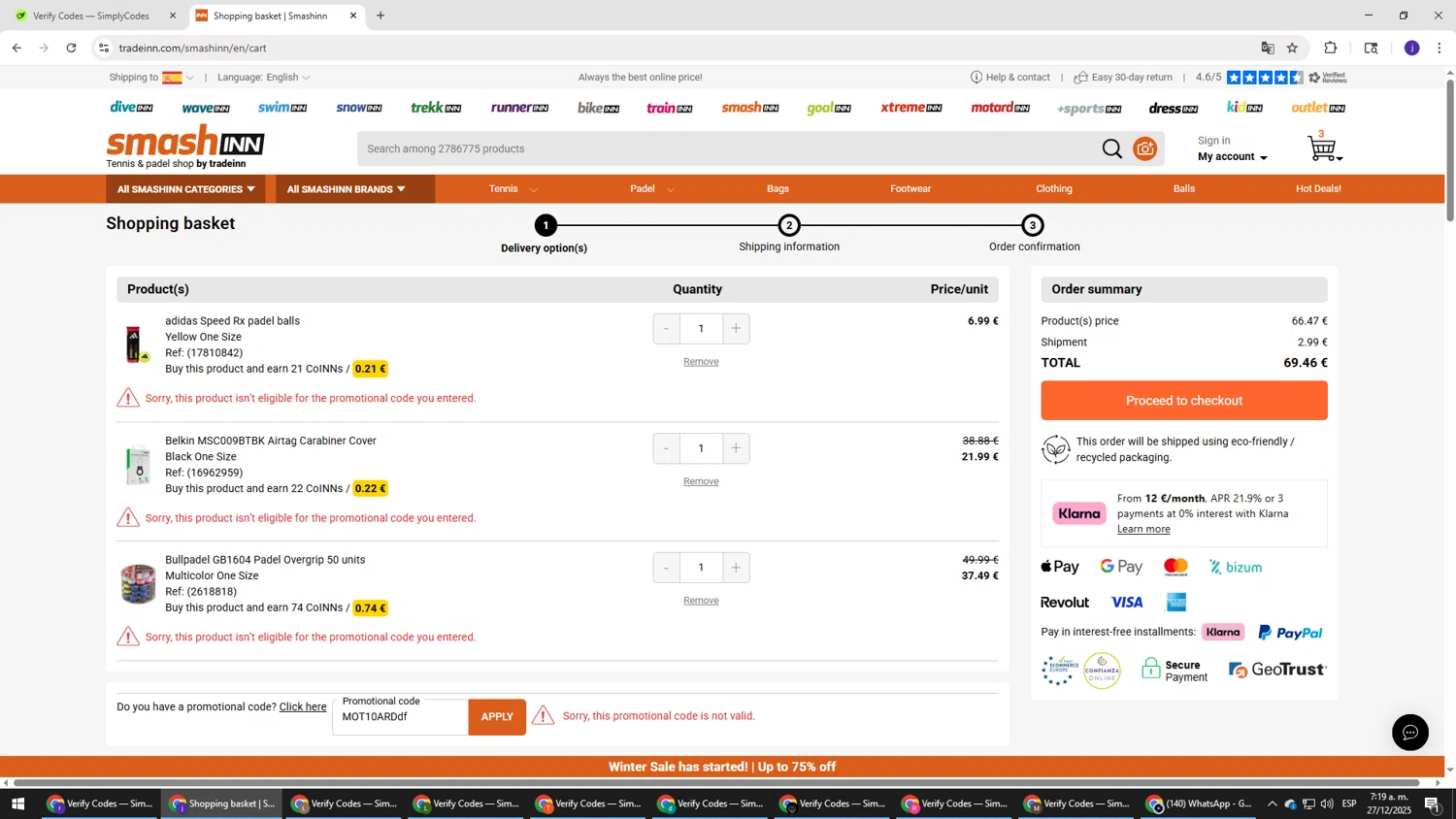Focus the promotional code input field
Image resolution: width=1456 pixels, height=819 pixels.
pos(401,717)
